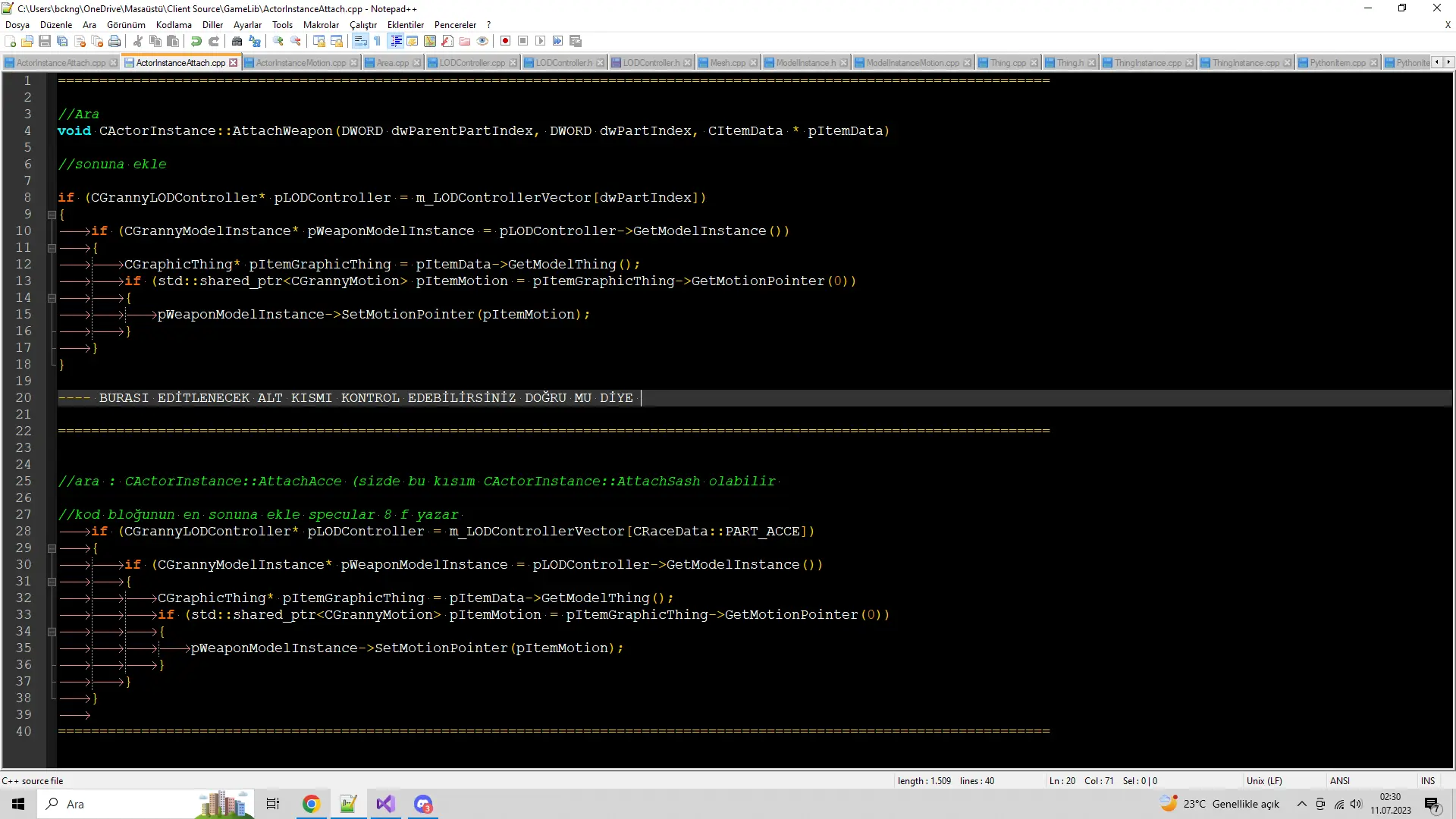1456x819 pixels.
Task: Open the Düzenle menu
Action: [56, 25]
